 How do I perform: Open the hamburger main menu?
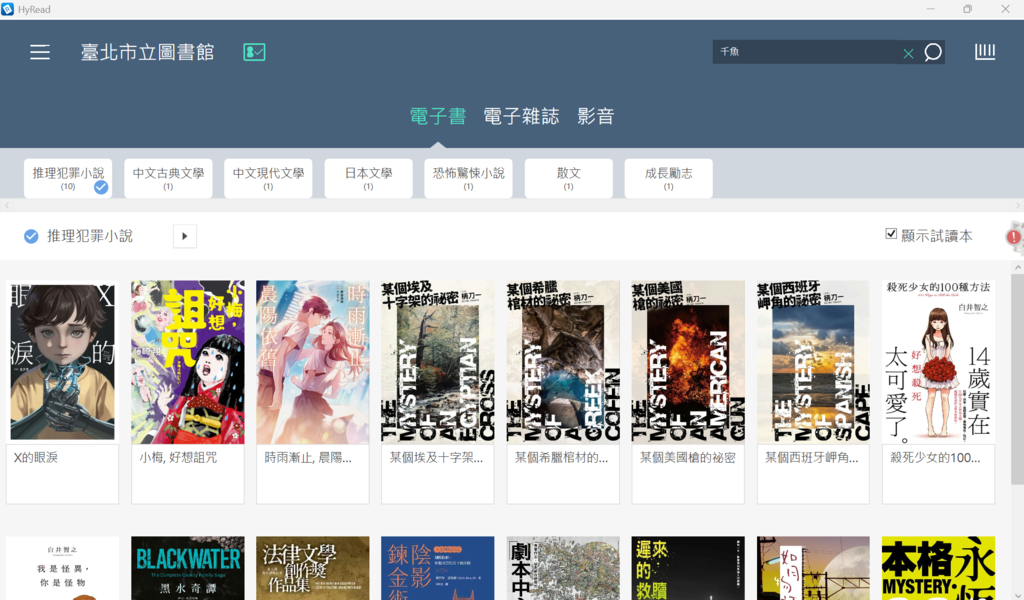(x=40, y=52)
